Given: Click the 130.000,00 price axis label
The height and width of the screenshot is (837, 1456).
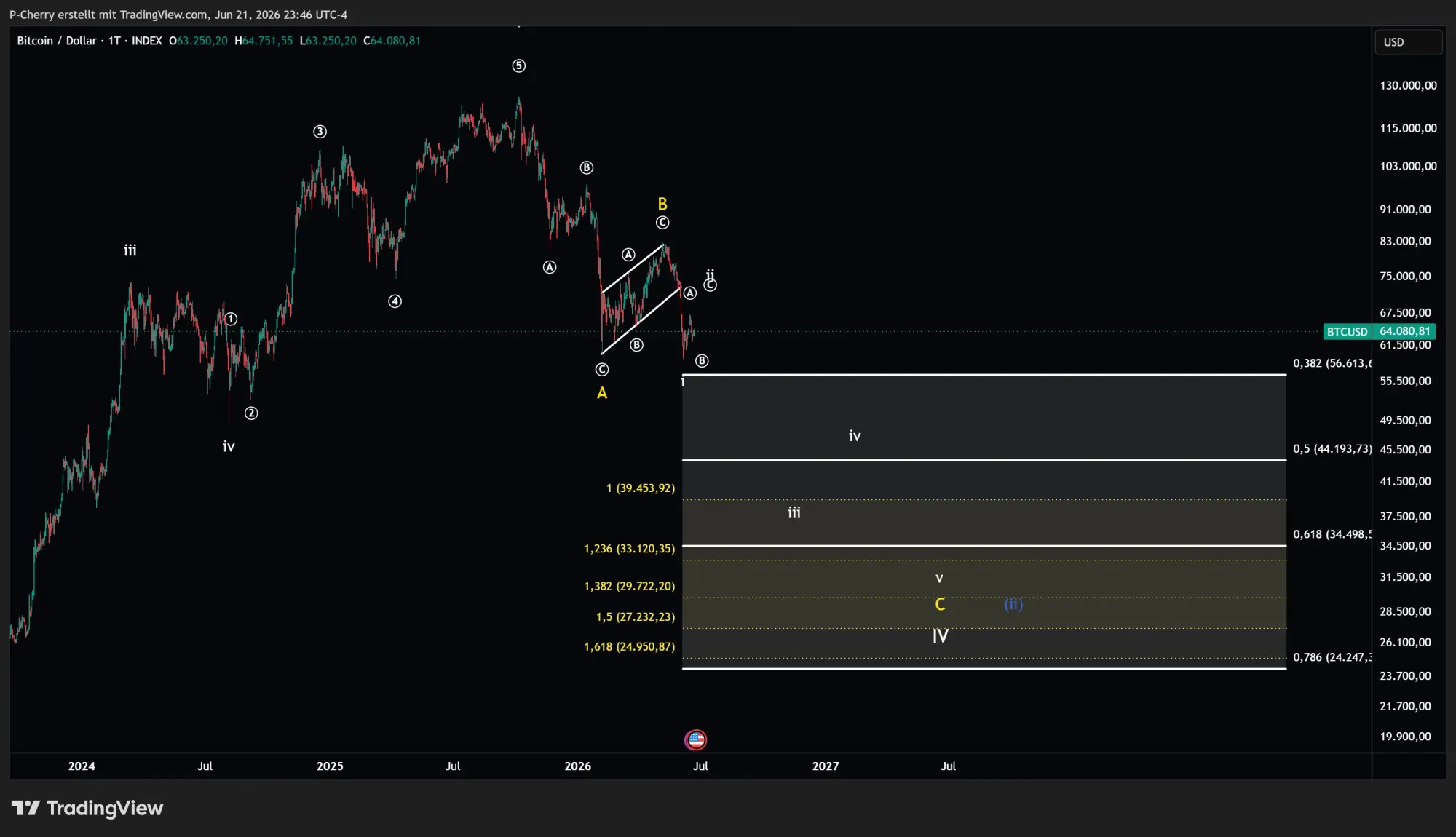Looking at the screenshot, I should [x=1409, y=85].
